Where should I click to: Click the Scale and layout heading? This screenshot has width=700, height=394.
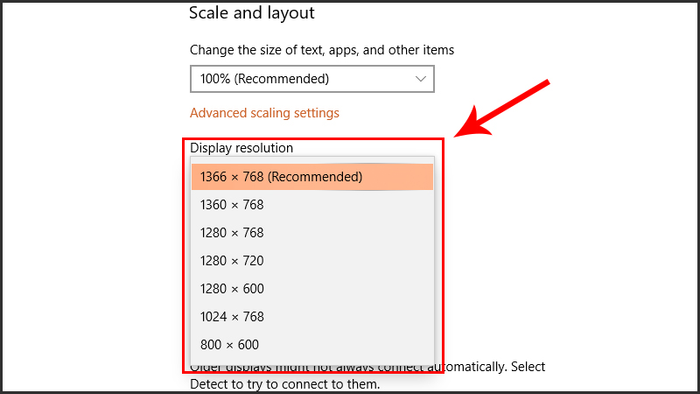pos(252,13)
